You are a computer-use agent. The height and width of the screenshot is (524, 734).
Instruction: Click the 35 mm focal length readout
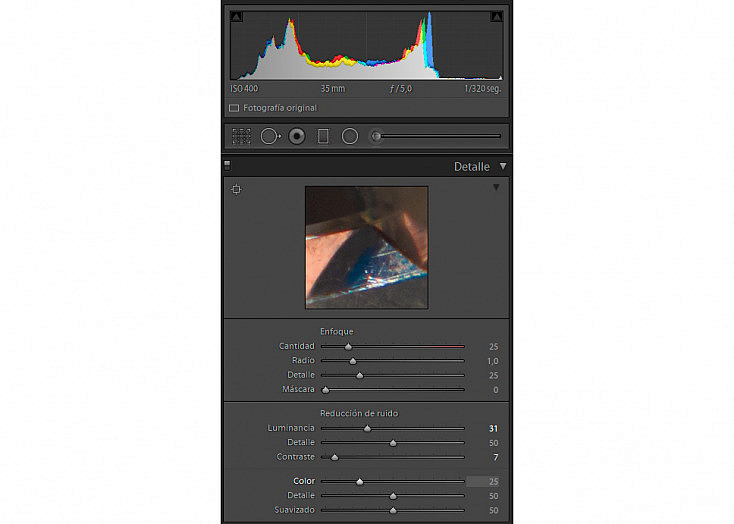tap(333, 89)
